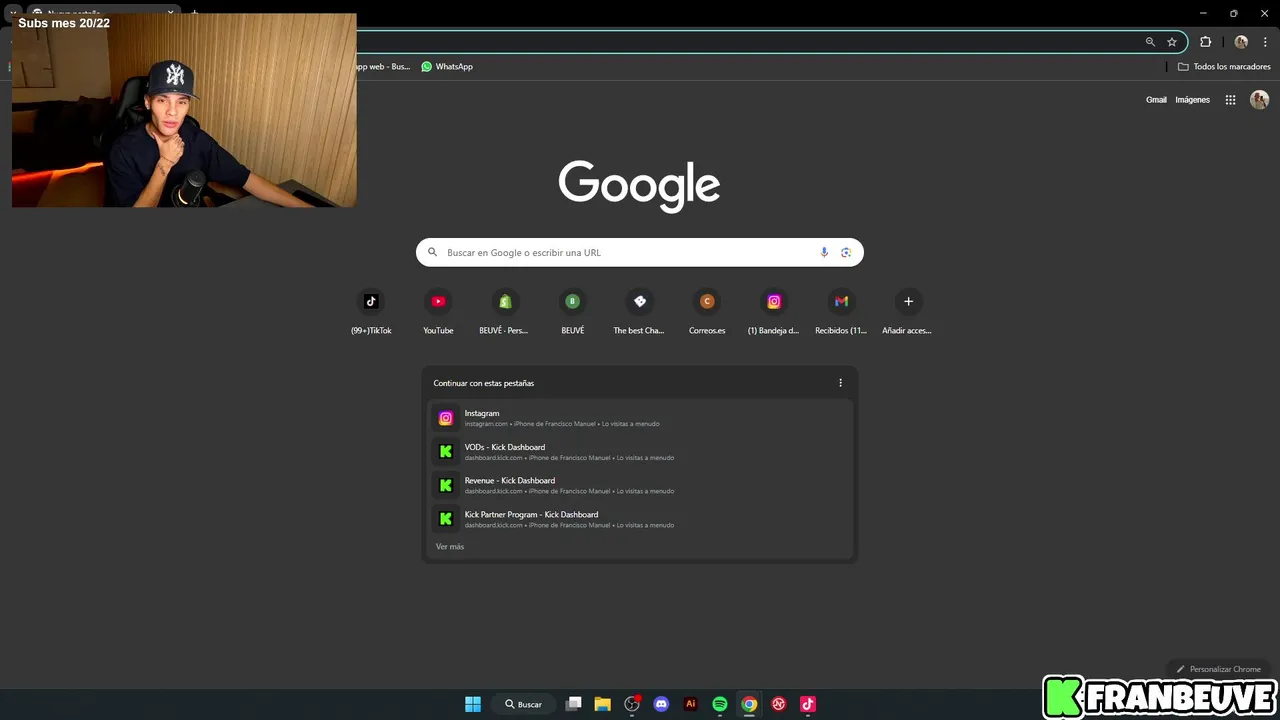Open the Continuar con estas pestañas options menu
This screenshot has width=1280, height=720.
(x=840, y=383)
